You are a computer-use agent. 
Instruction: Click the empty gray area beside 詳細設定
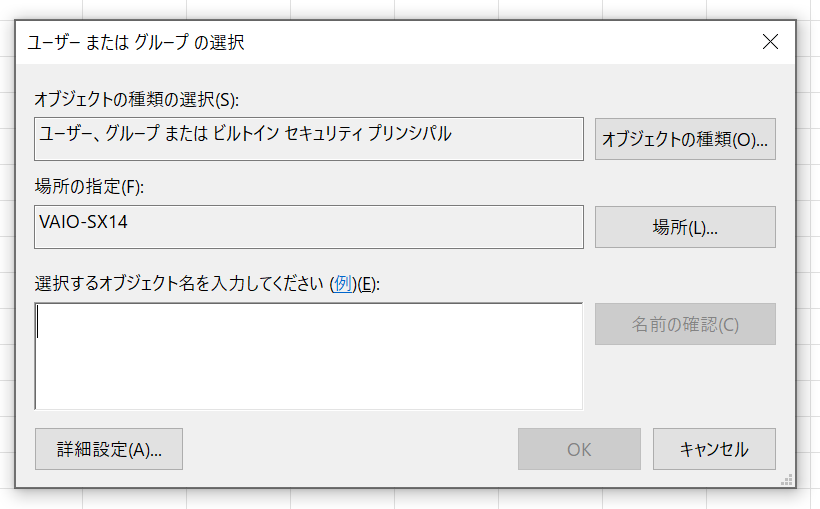pyautogui.click(x=350, y=449)
